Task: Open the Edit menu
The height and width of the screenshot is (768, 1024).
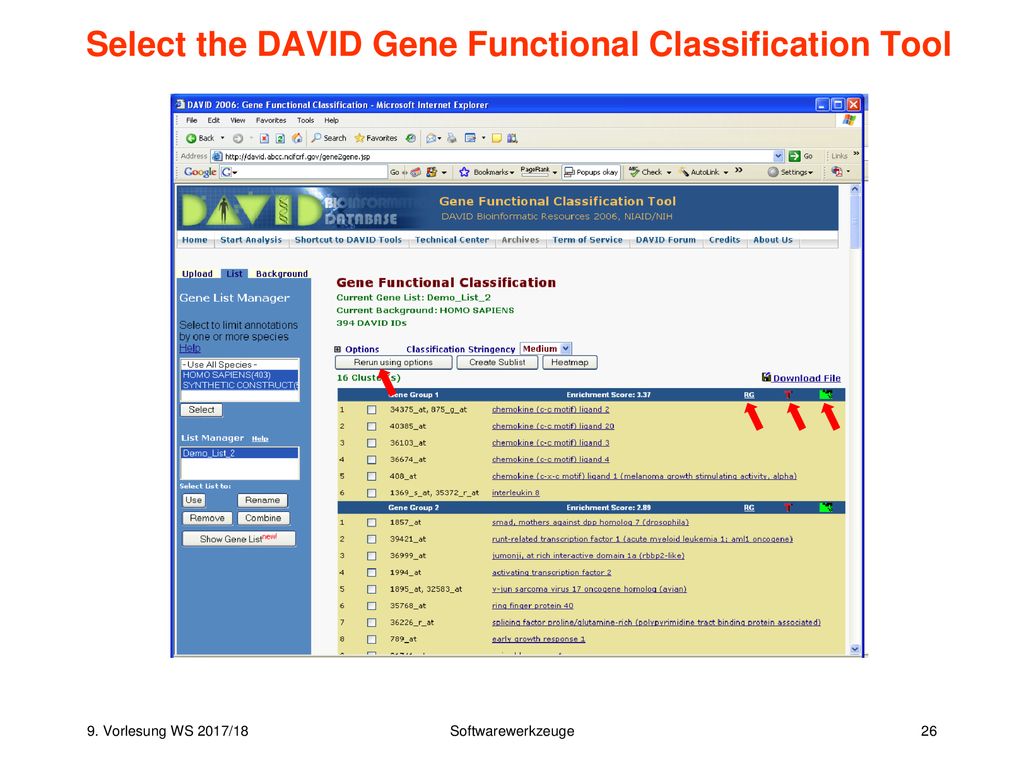Action: [x=214, y=120]
